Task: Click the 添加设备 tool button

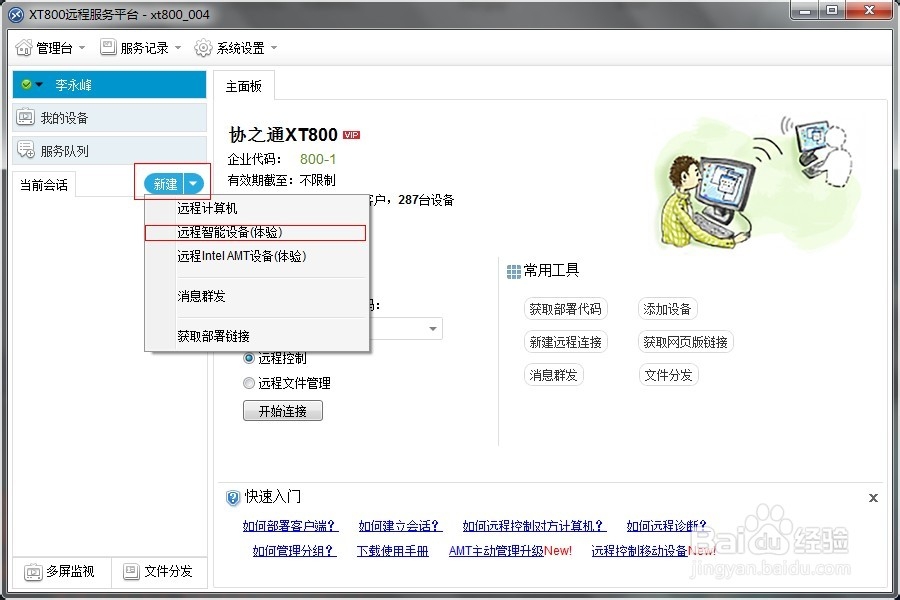Action: coord(668,309)
